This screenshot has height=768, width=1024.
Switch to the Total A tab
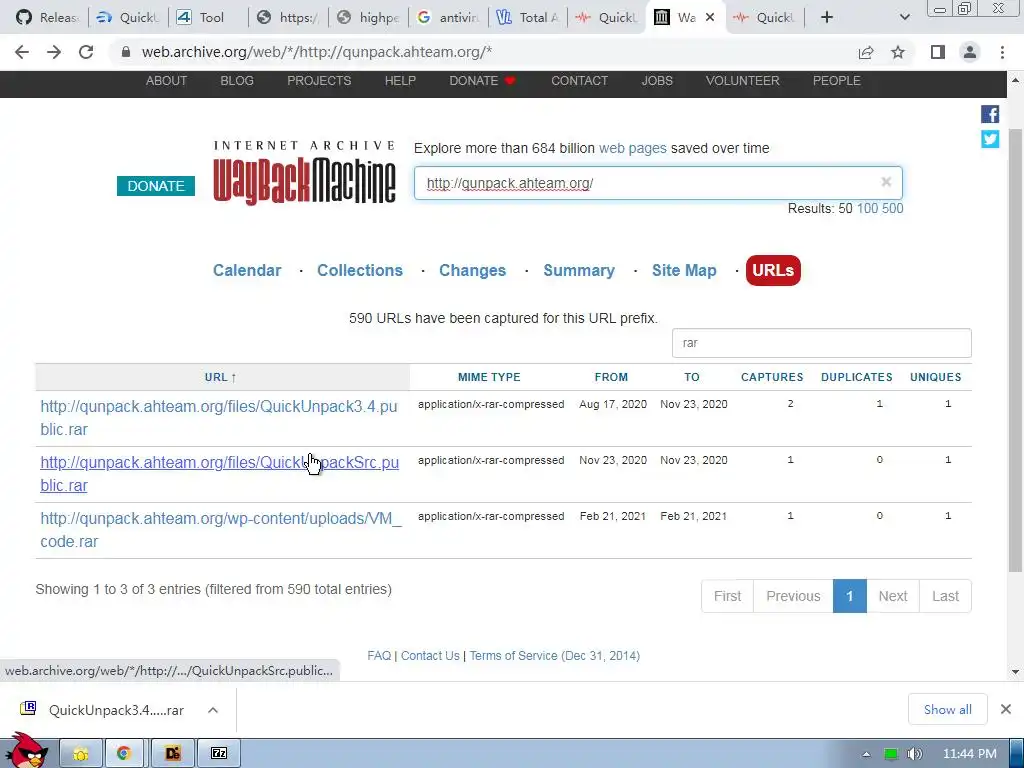(528, 18)
